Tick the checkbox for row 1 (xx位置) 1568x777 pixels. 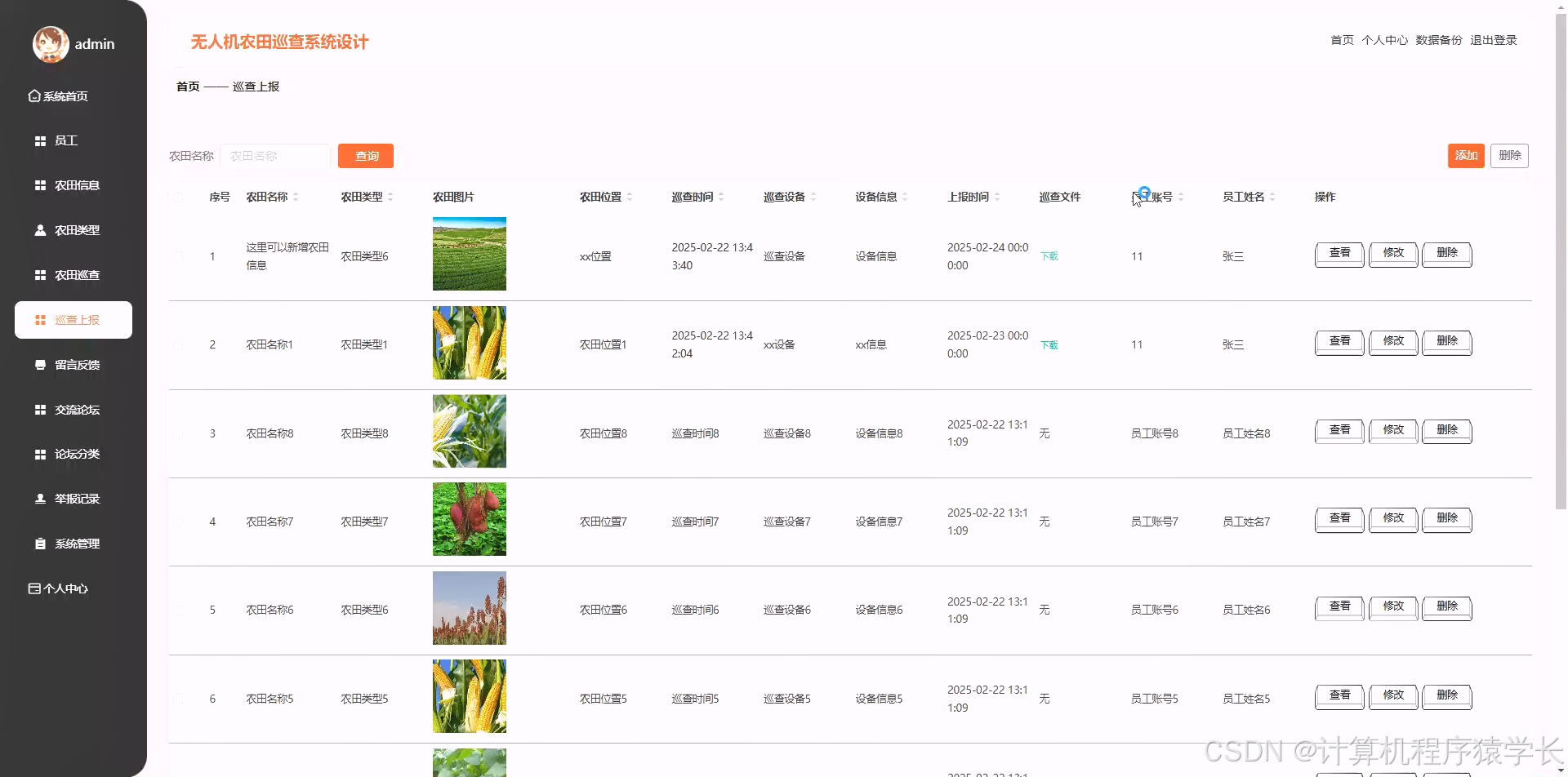coord(178,256)
